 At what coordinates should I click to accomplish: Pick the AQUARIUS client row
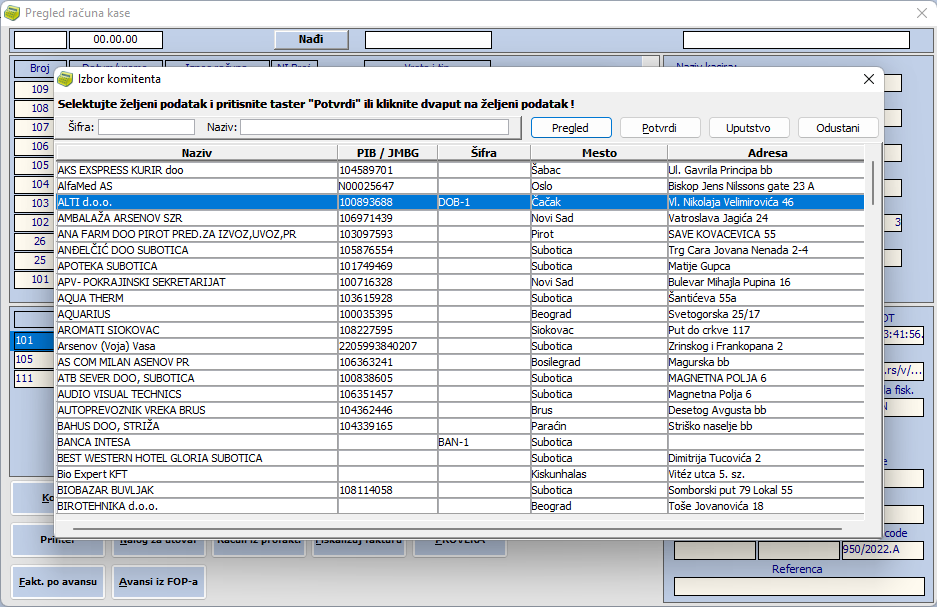pos(196,314)
